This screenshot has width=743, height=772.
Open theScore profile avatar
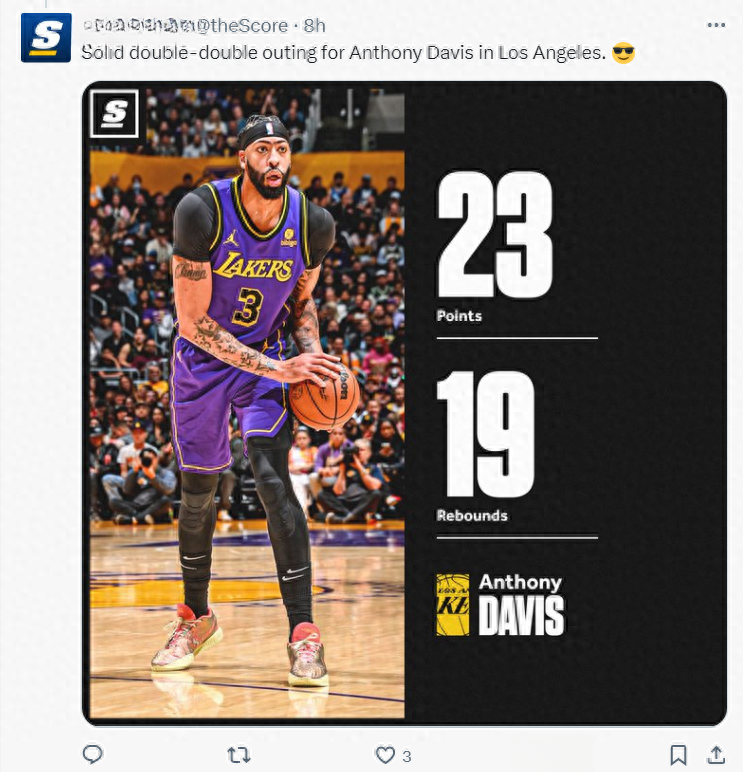tap(46, 38)
